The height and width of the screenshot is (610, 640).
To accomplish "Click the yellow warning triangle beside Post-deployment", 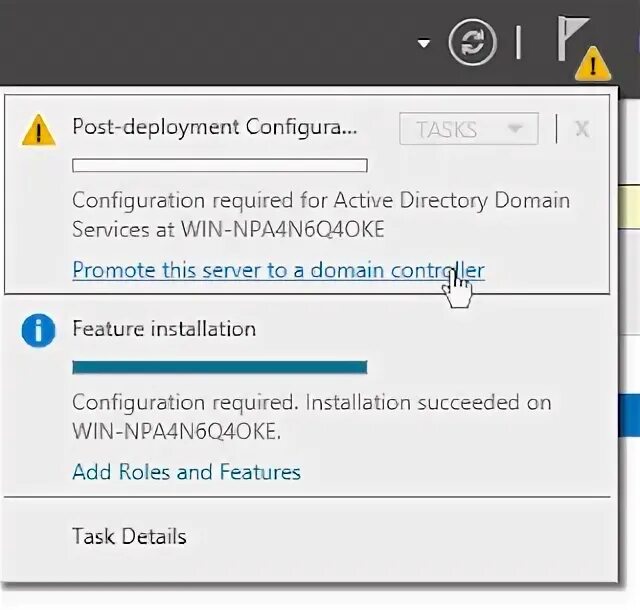I will pyautogui.click(x=39, y=130).
